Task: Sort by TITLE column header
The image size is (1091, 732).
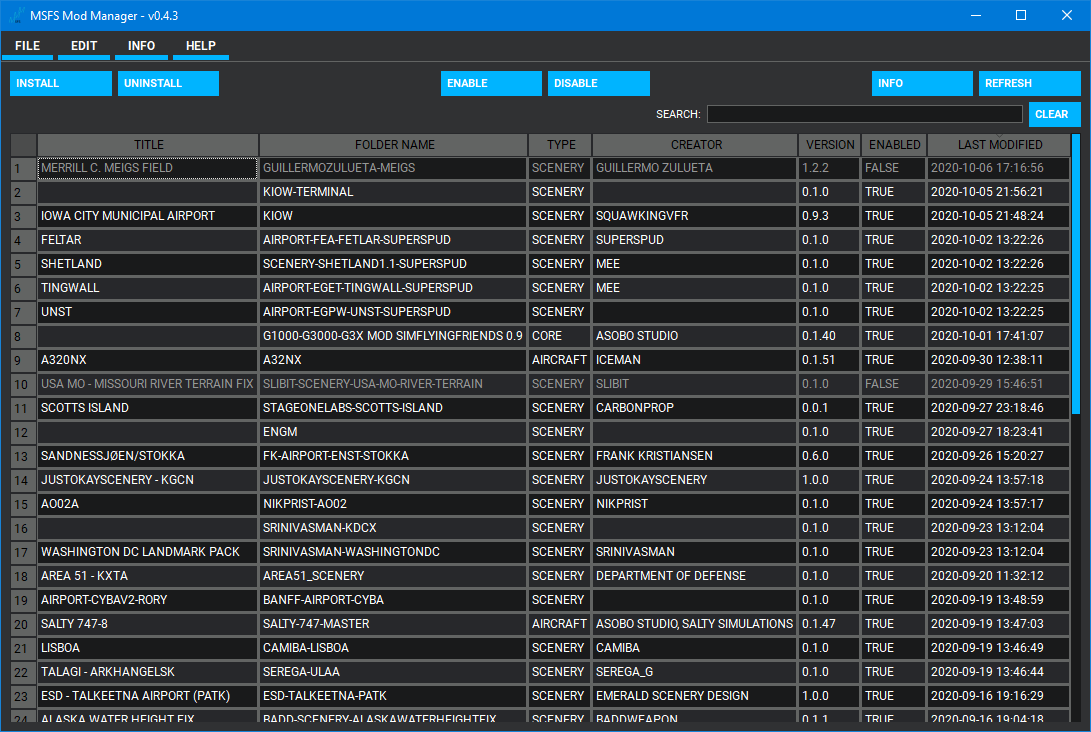Action: (x=148, y=145)
